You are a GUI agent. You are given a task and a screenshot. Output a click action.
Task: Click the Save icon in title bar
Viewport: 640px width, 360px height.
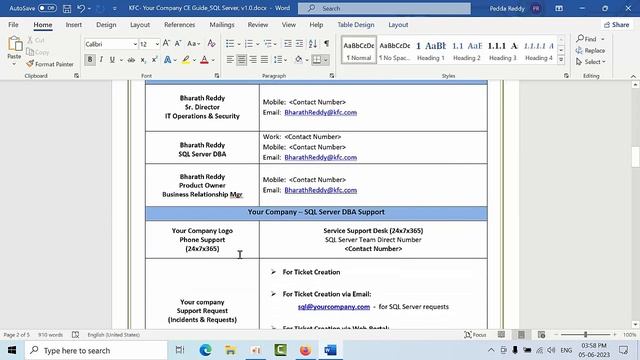(67, 8)
